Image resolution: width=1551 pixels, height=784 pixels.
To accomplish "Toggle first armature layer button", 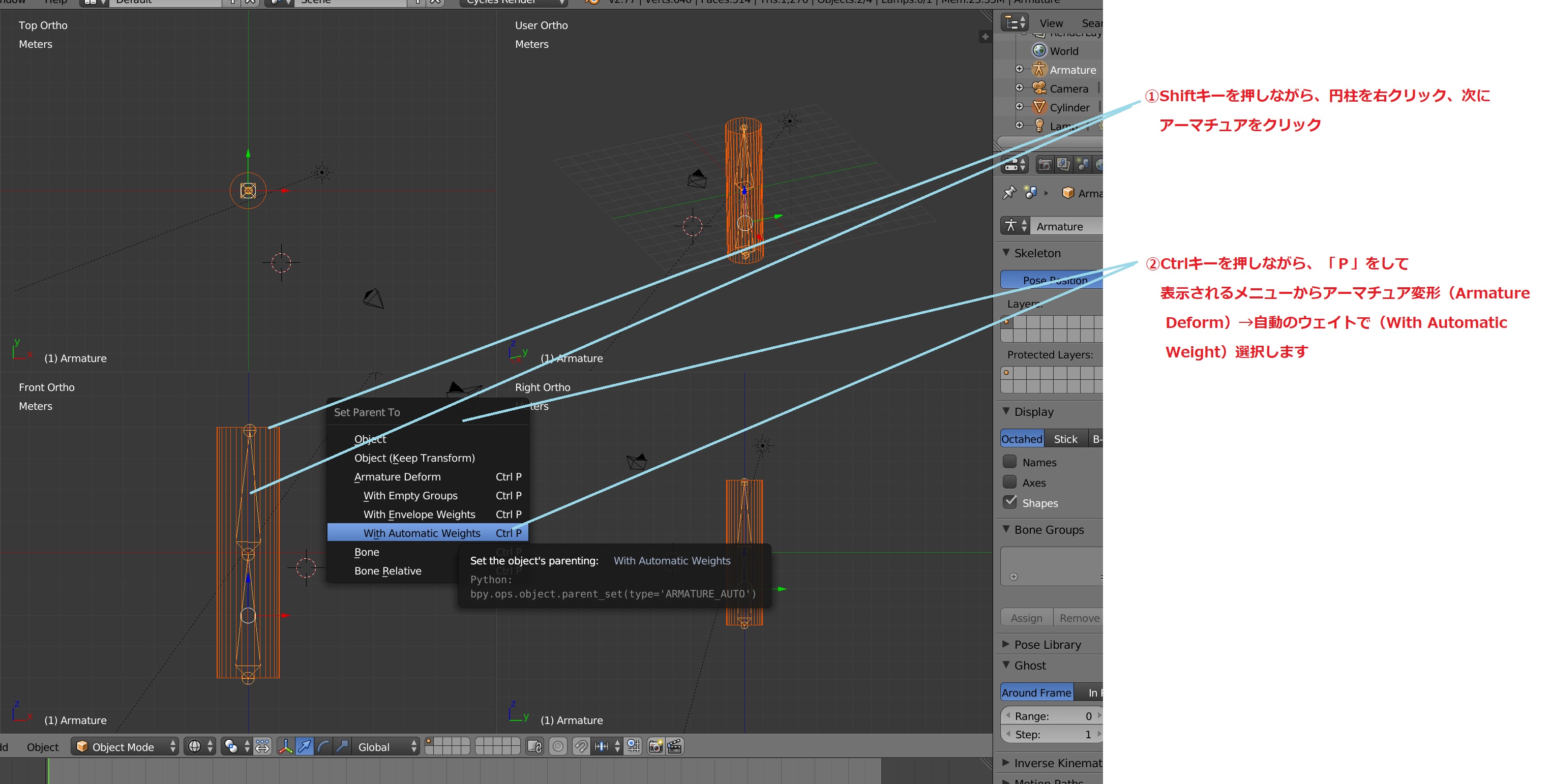I will [x=1007, y=322].
